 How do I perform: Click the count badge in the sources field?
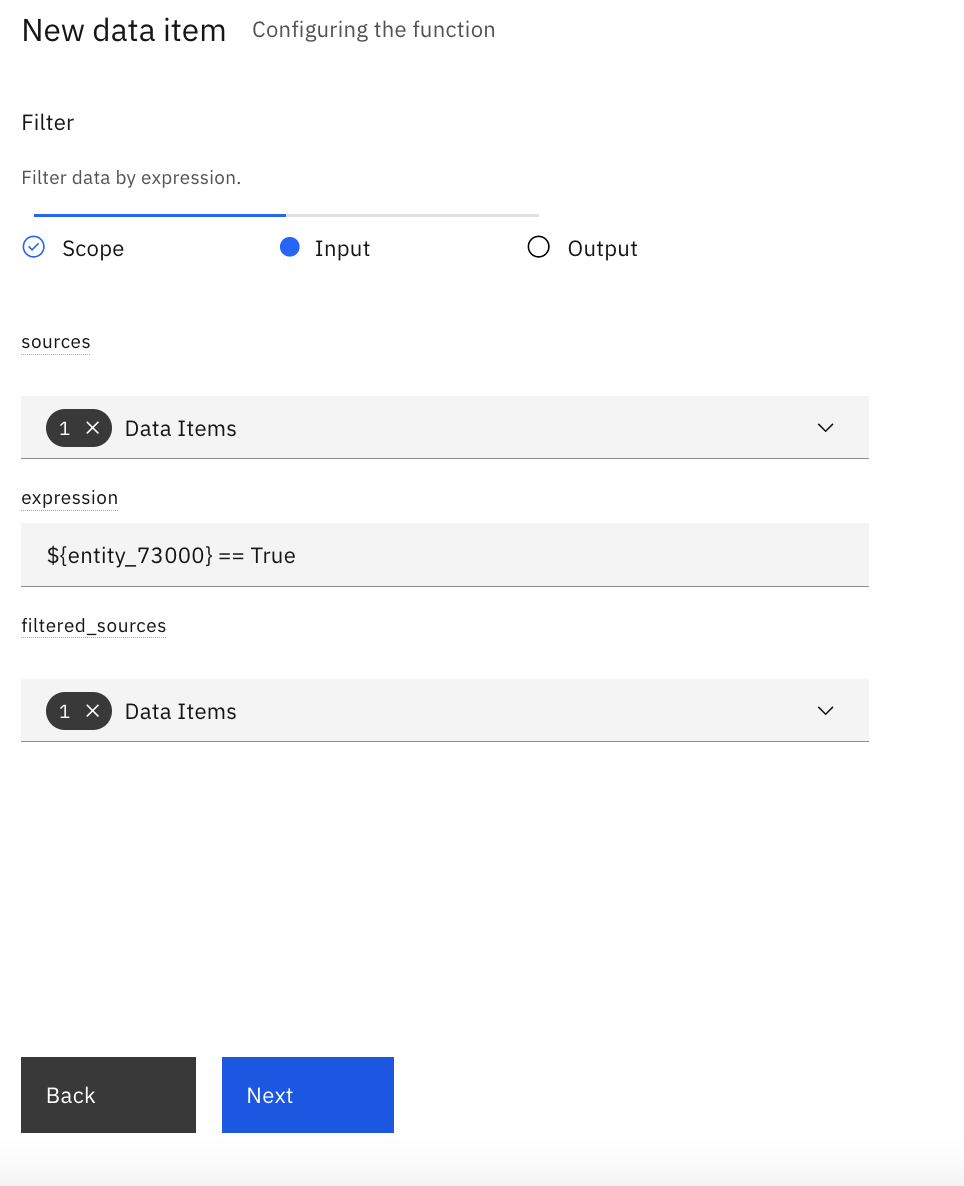coord(79,428)
